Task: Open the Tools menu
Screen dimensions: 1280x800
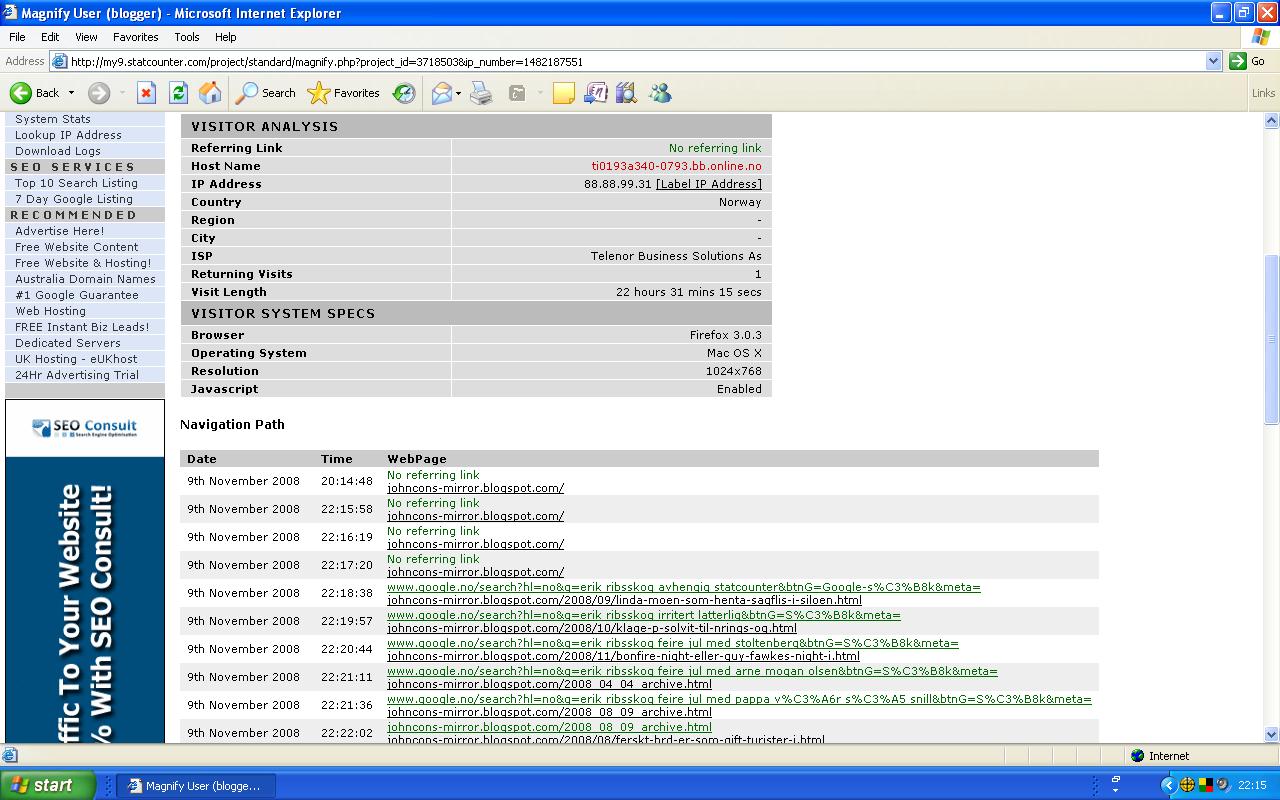Action: pos(187,37)
